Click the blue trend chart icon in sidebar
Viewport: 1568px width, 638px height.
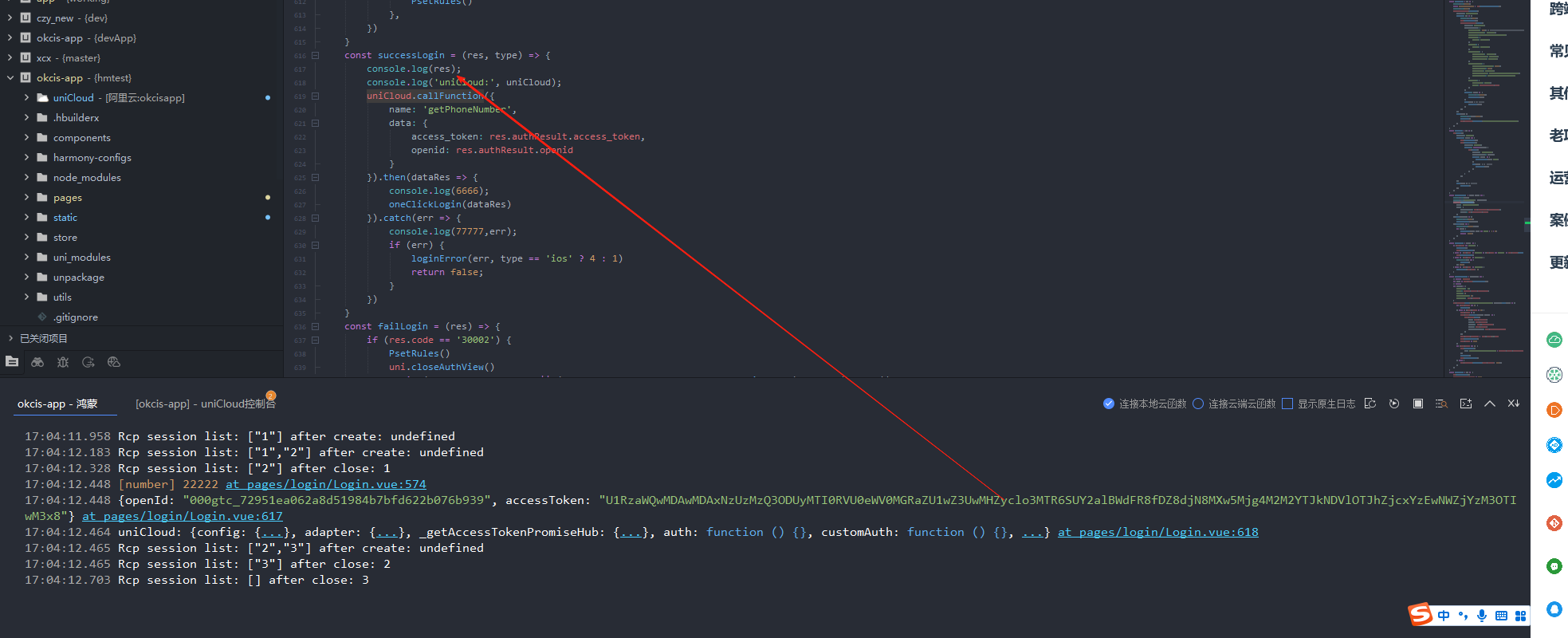point(1554,480)
